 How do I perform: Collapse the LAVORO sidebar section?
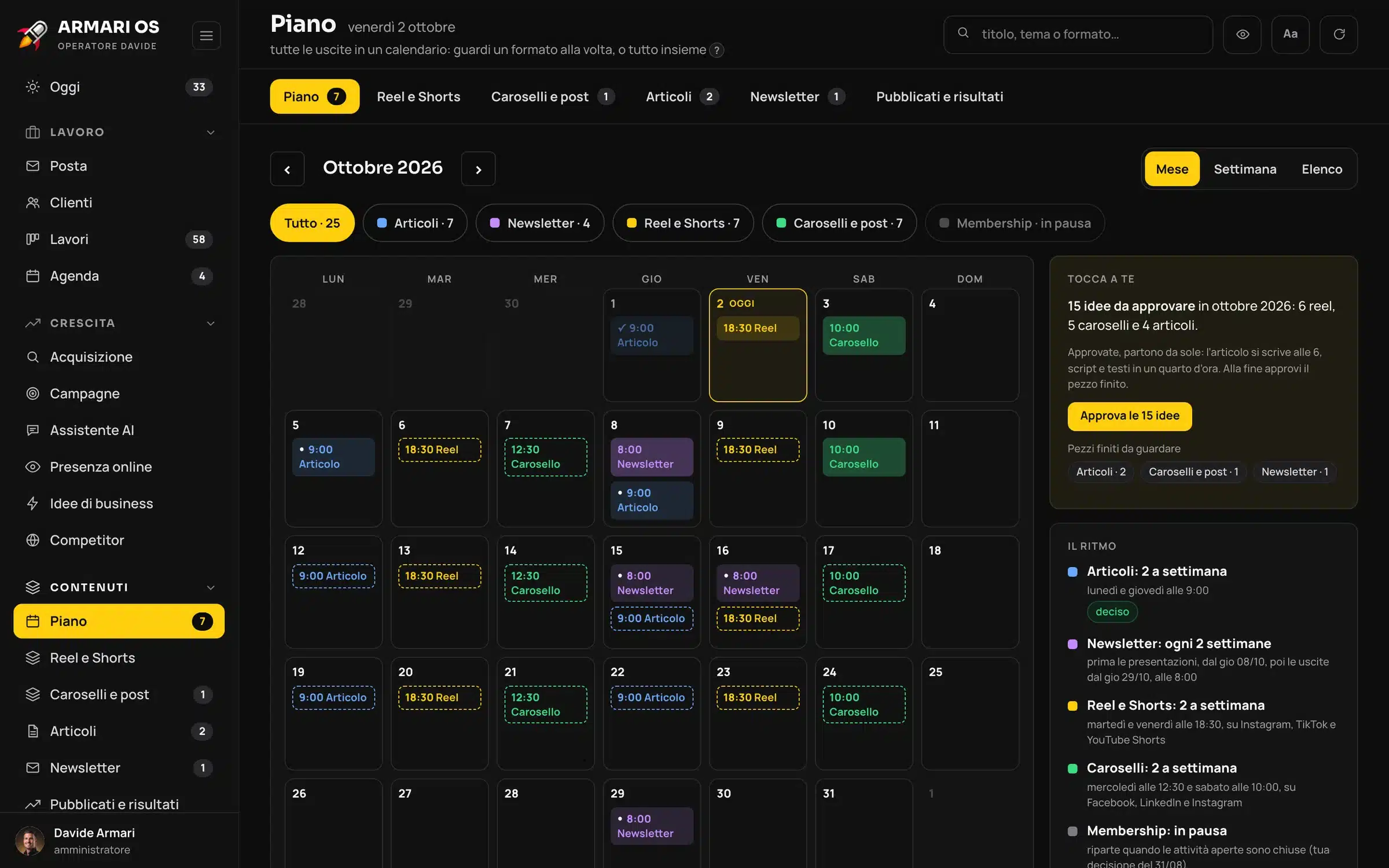click(x=211, y=133)
